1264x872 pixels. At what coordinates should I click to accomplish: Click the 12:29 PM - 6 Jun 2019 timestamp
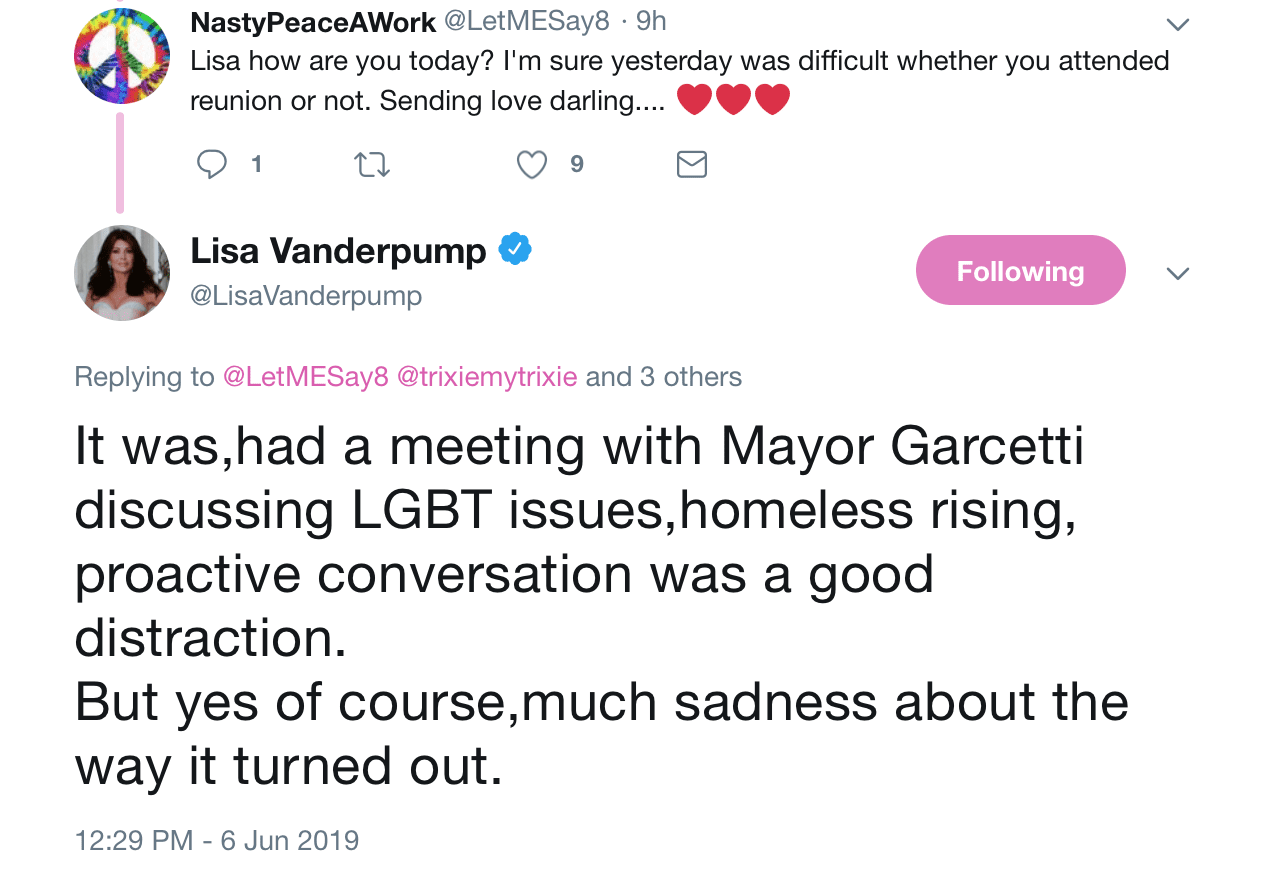217,840
